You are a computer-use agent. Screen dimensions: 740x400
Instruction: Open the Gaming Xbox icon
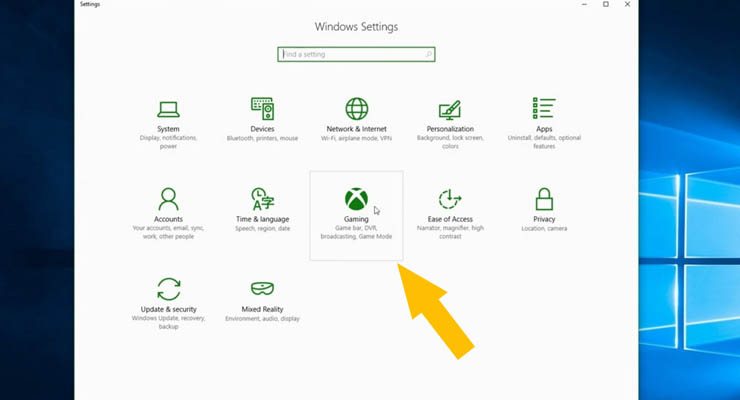click(x=356, y=199)
